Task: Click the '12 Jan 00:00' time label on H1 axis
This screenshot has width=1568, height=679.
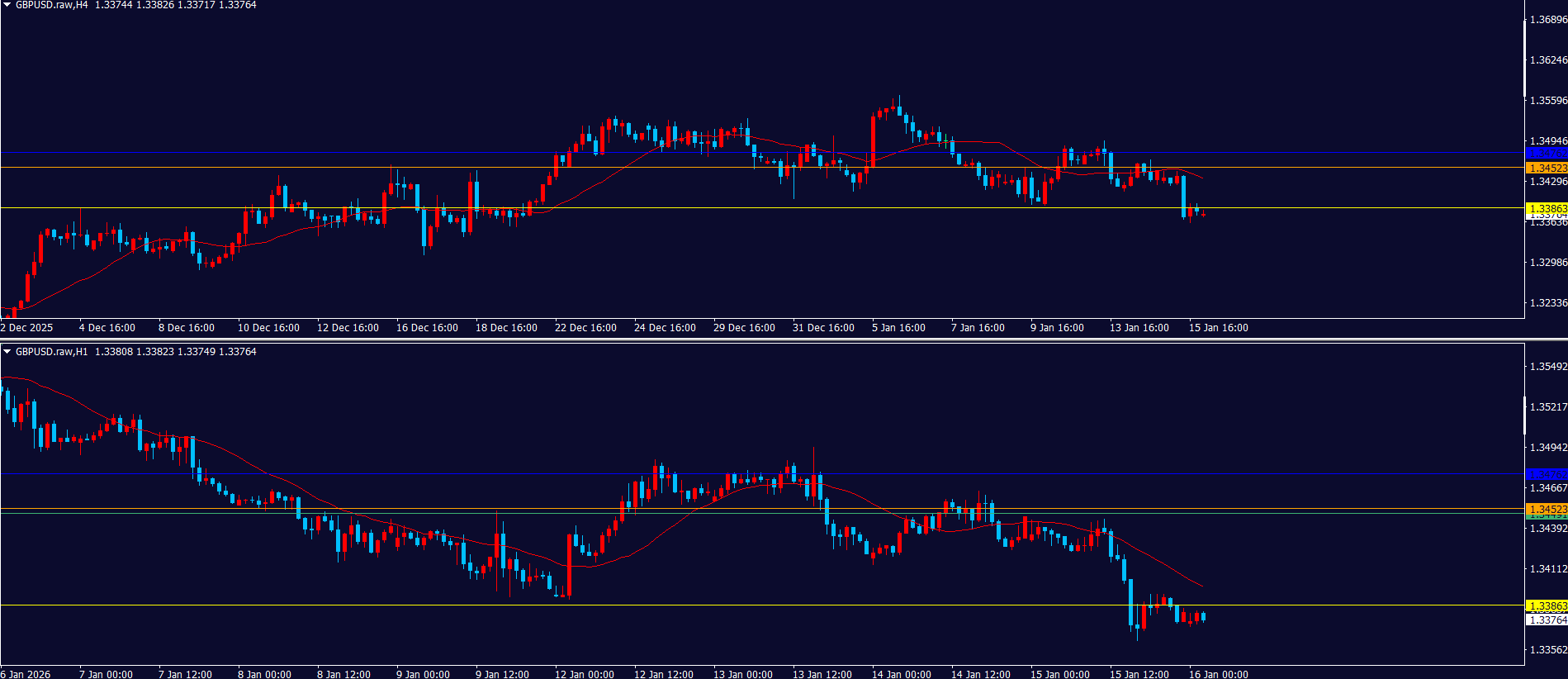Action: pyautogui.click(x=584, y=674)
